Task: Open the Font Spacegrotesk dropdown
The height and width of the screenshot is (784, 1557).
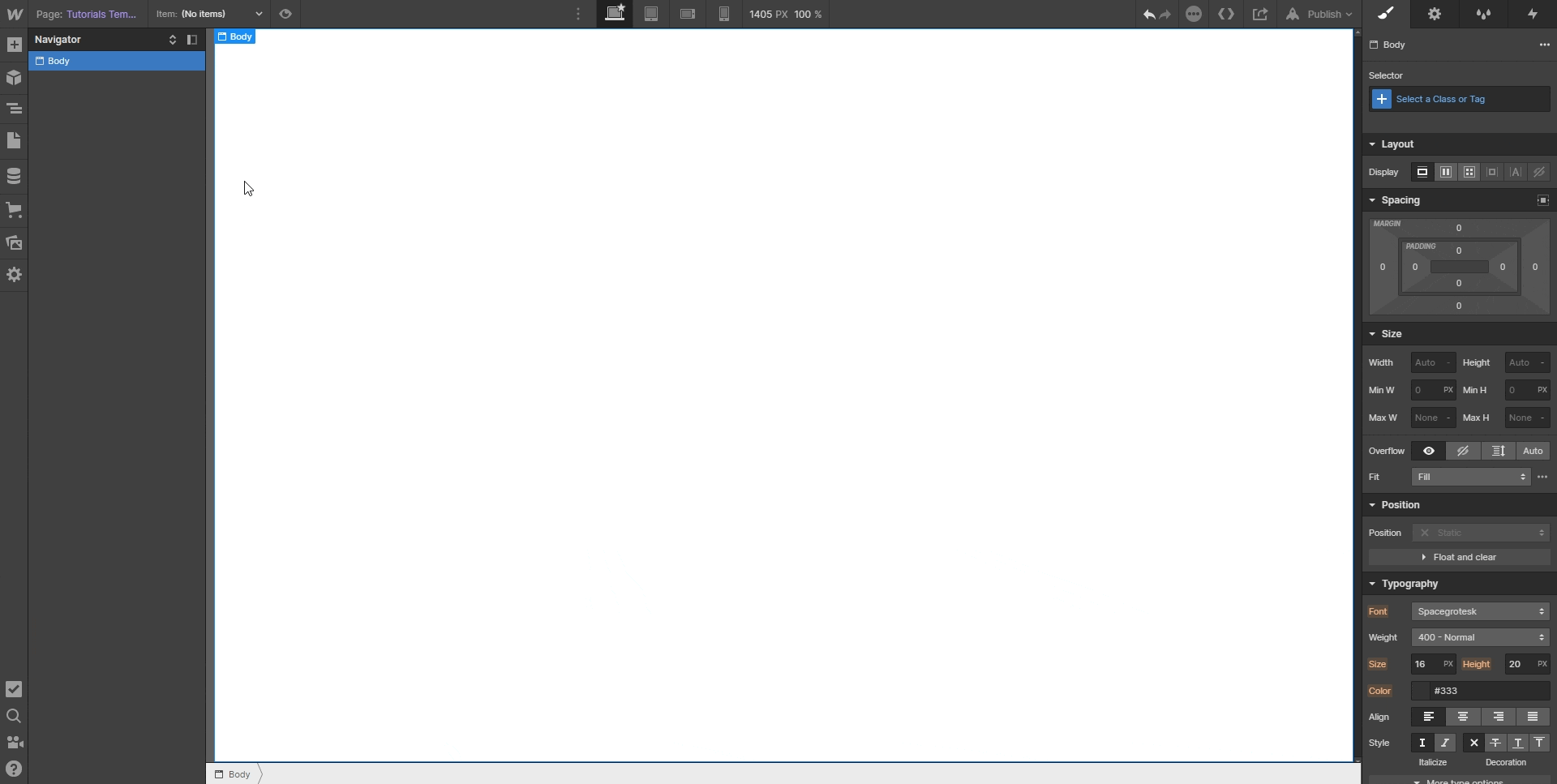Action: (x=1481, y=611)
